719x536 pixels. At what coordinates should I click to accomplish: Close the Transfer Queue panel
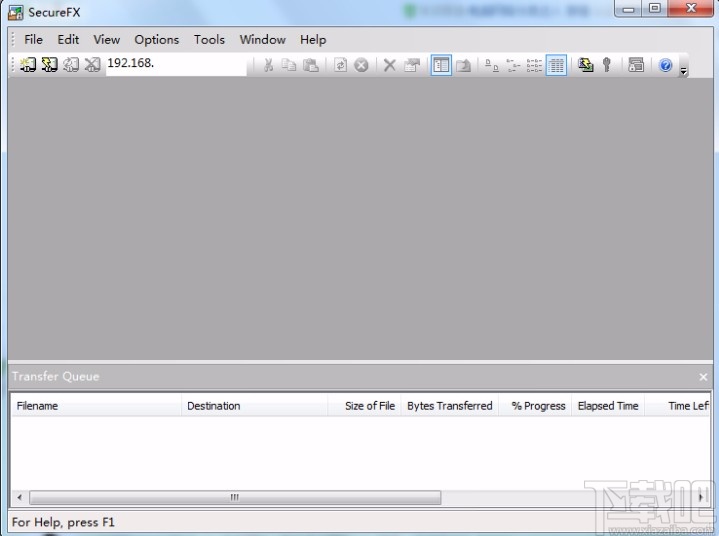[703, 377]
